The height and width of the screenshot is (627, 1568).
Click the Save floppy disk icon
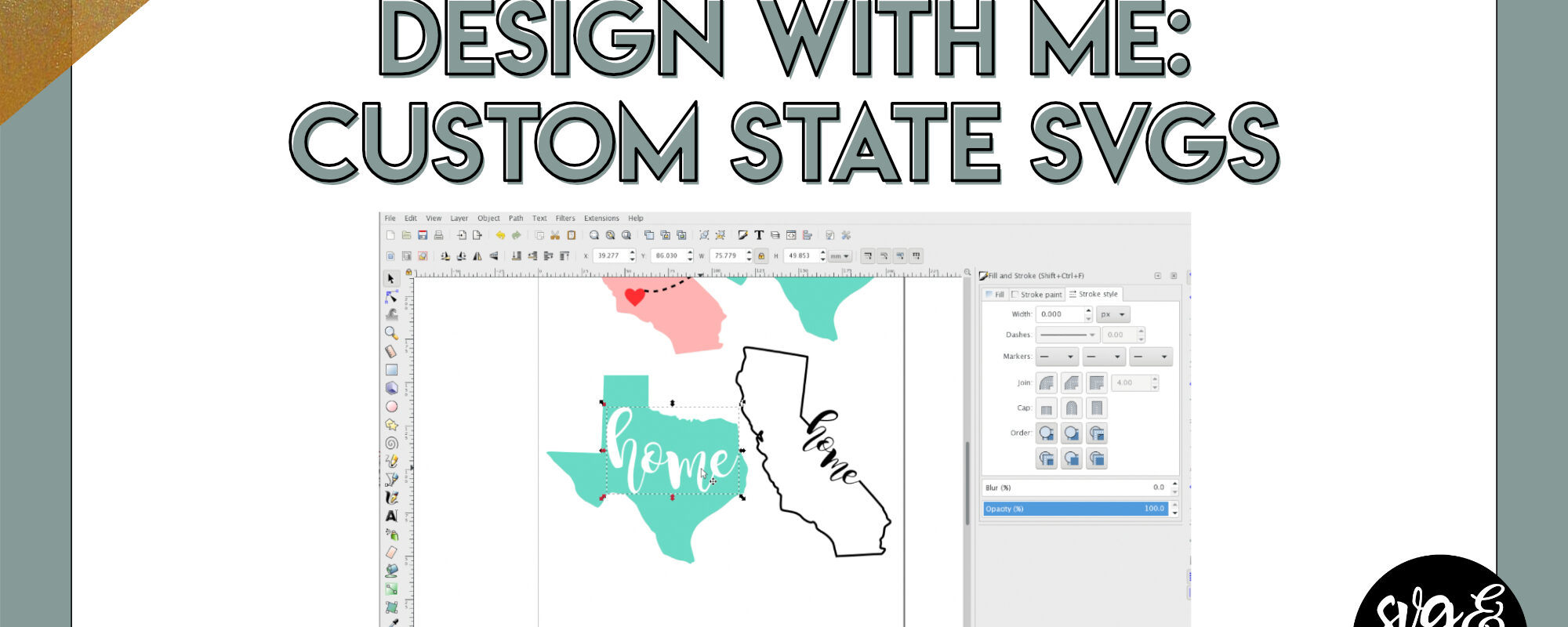[423, 235]
